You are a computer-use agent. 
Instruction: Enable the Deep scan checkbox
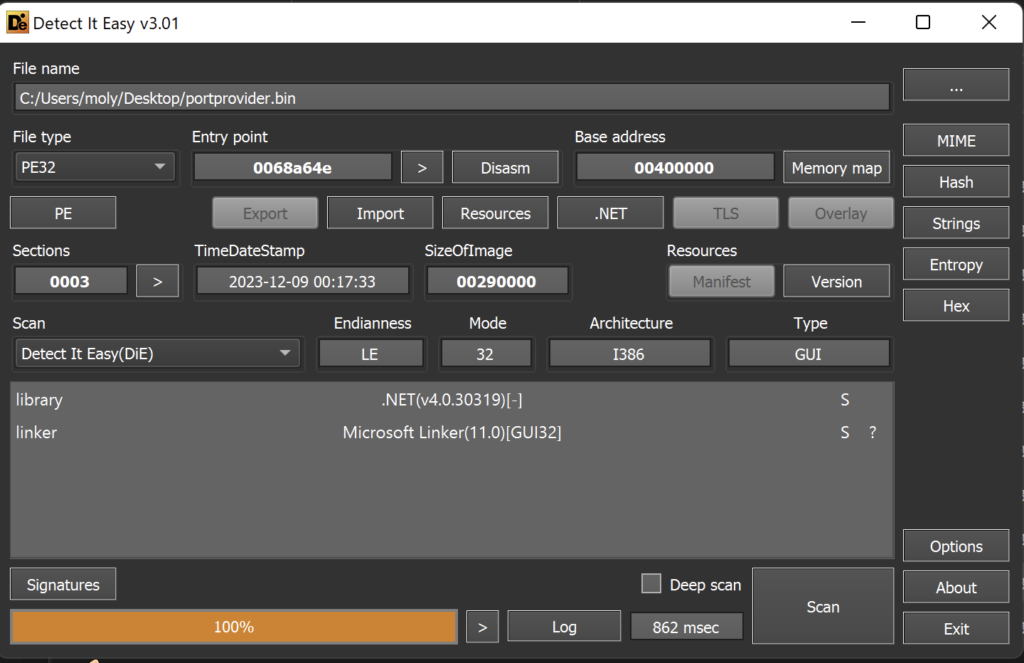tap(651, 584)
